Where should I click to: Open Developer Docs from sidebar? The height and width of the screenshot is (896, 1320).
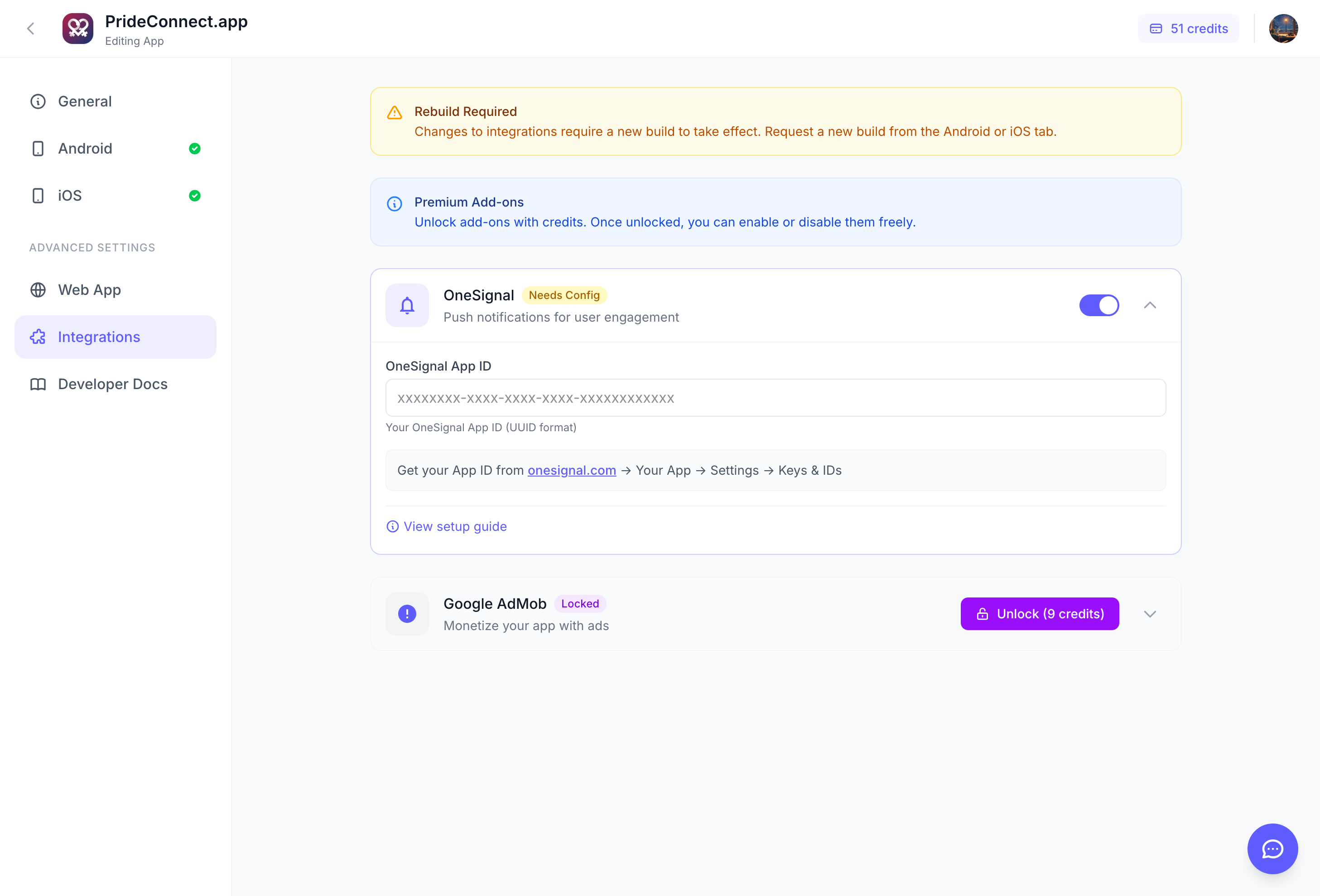(112, 384)
